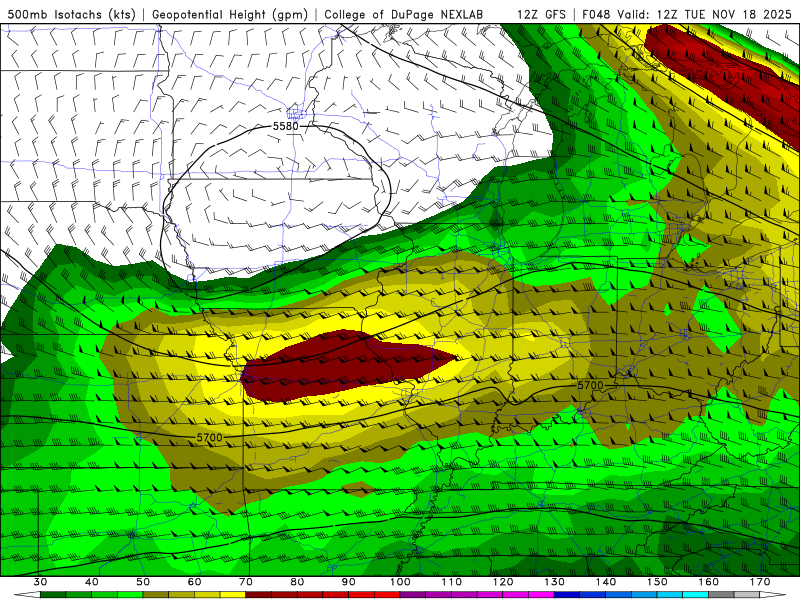This screenshot has width=800, height=600.
Task: Click the 90 value on the color scale
Action: tap(348, 582)
